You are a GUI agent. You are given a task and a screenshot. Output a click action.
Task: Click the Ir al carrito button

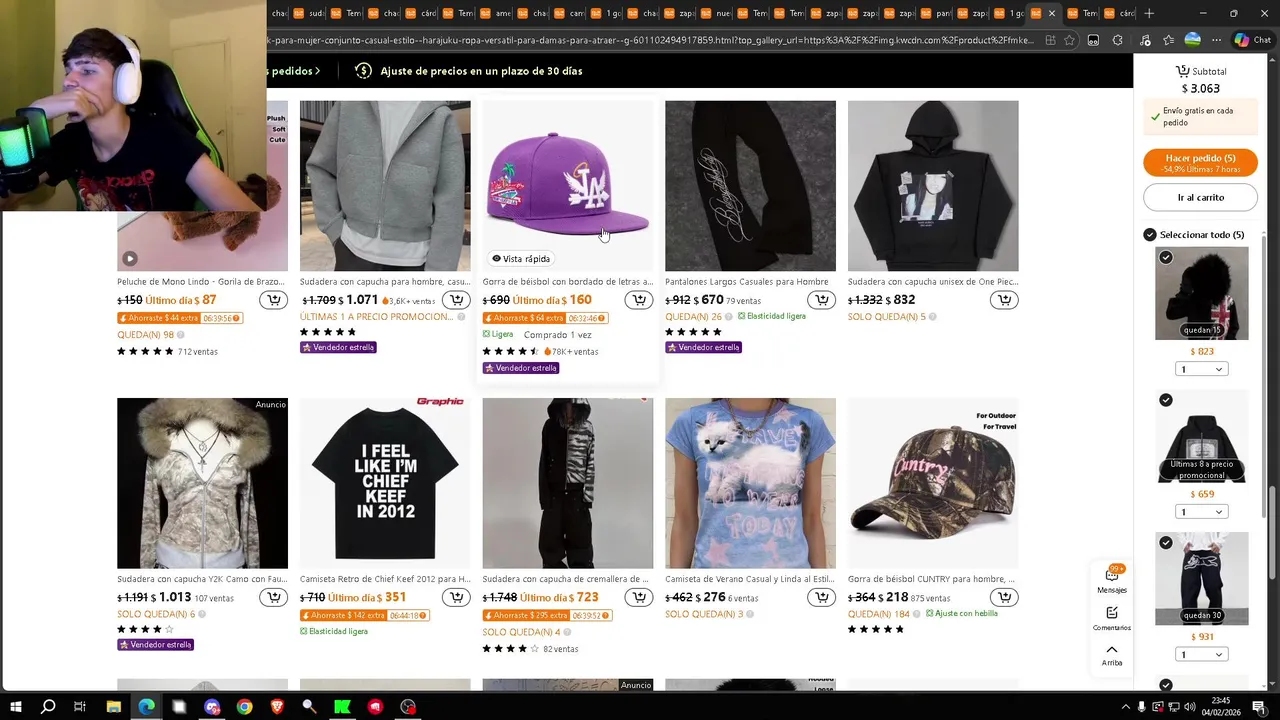1200,198
